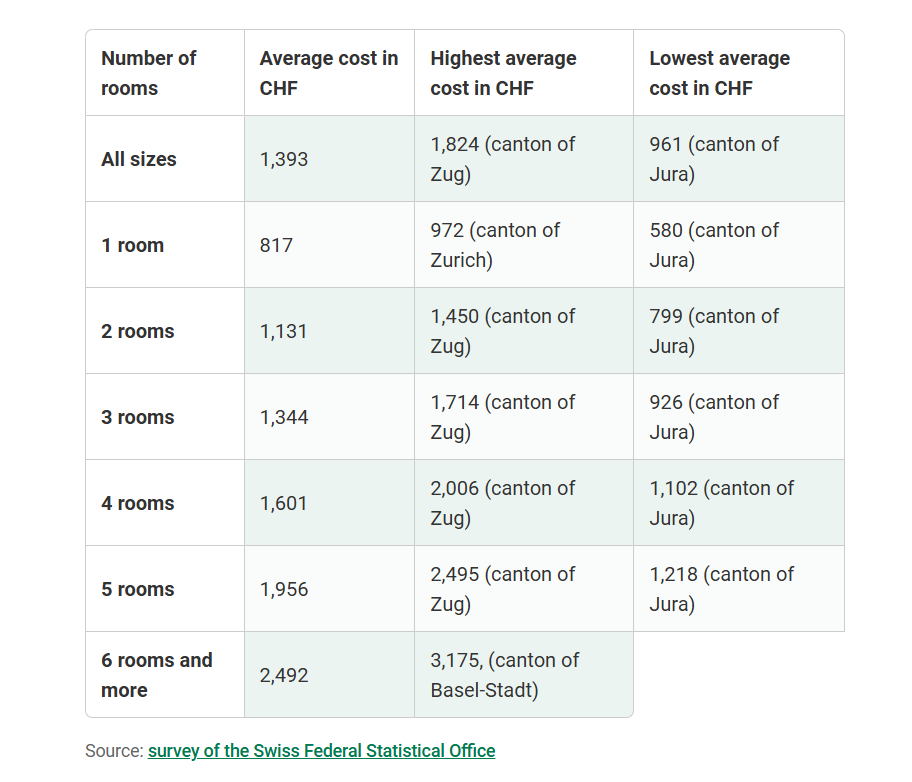Click the 2,492 average cost cell
The width and height of the screenshot is (912, 782).
coord(284,675)
